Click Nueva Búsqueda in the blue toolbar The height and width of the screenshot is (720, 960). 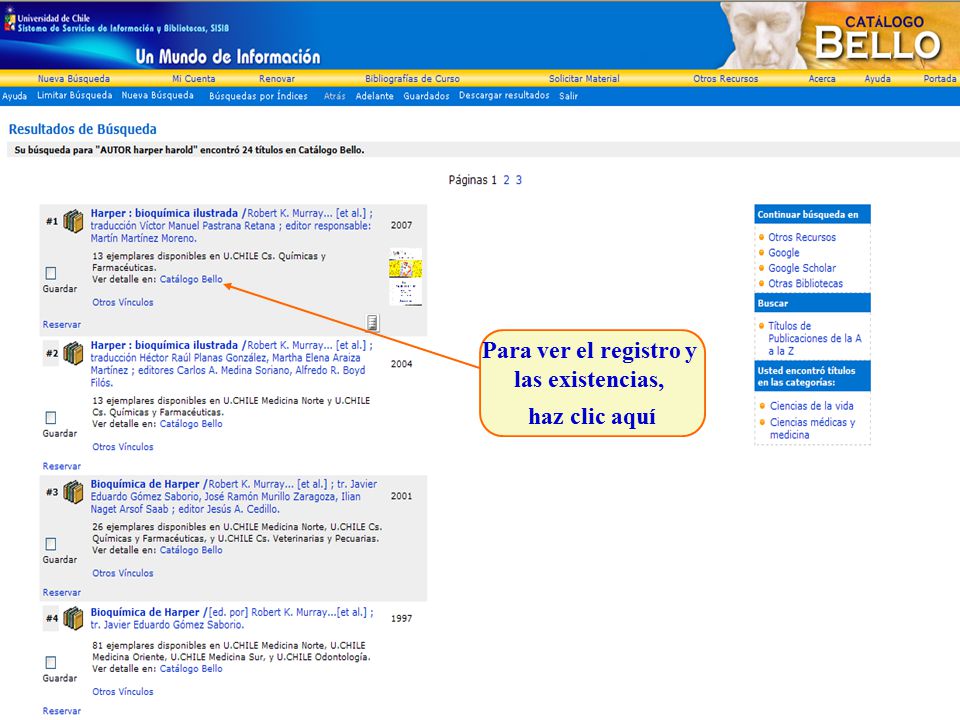157,96
